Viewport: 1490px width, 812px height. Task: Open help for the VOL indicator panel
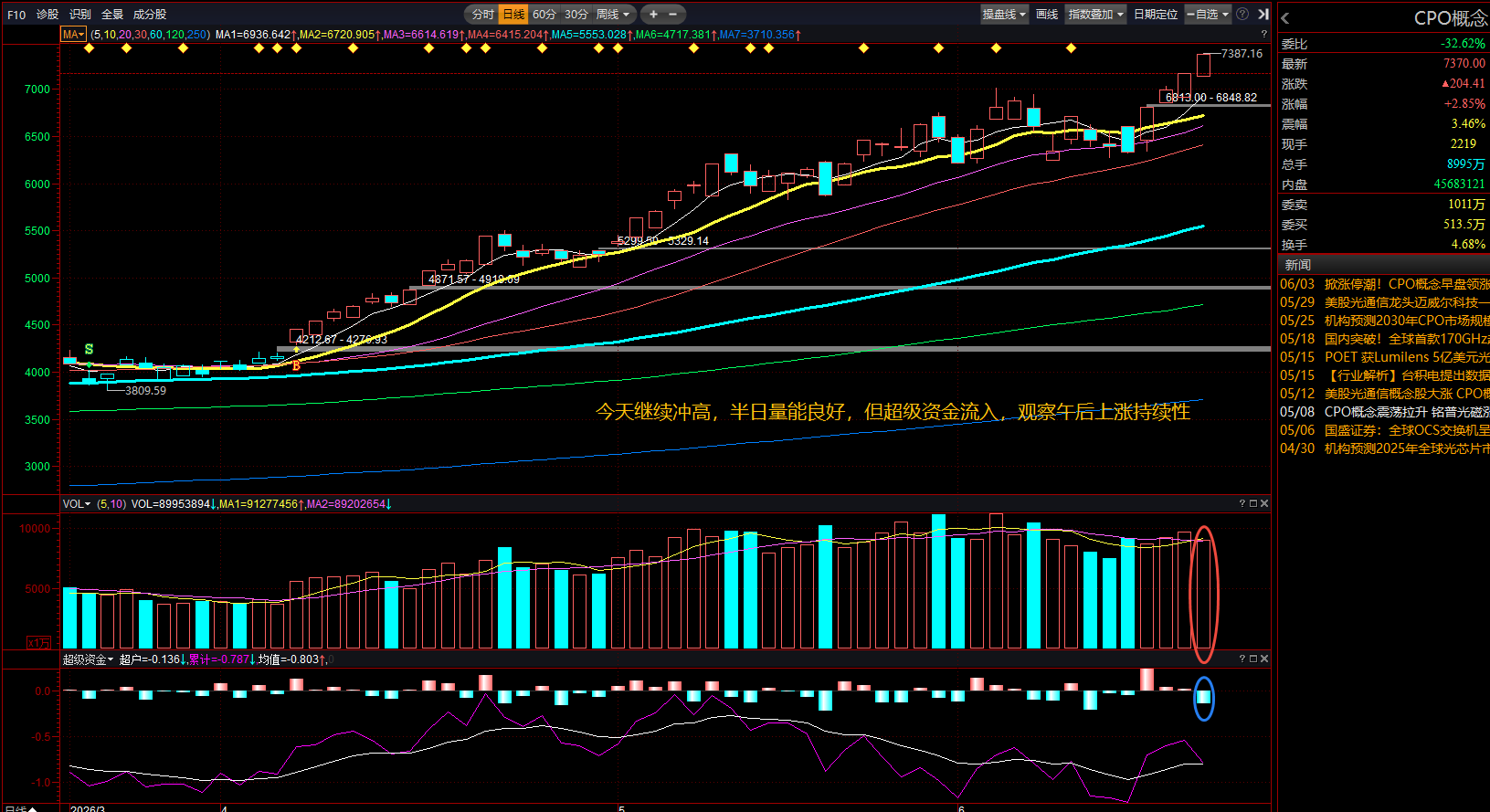click(1242, 503)
